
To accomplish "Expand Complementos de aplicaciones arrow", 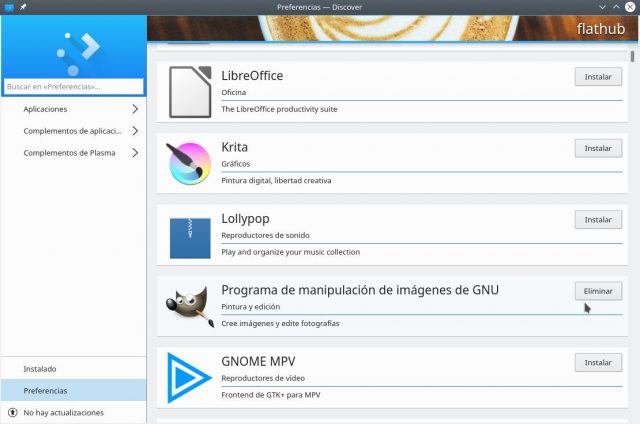I will pyautogui.click(x=135, y=131).
